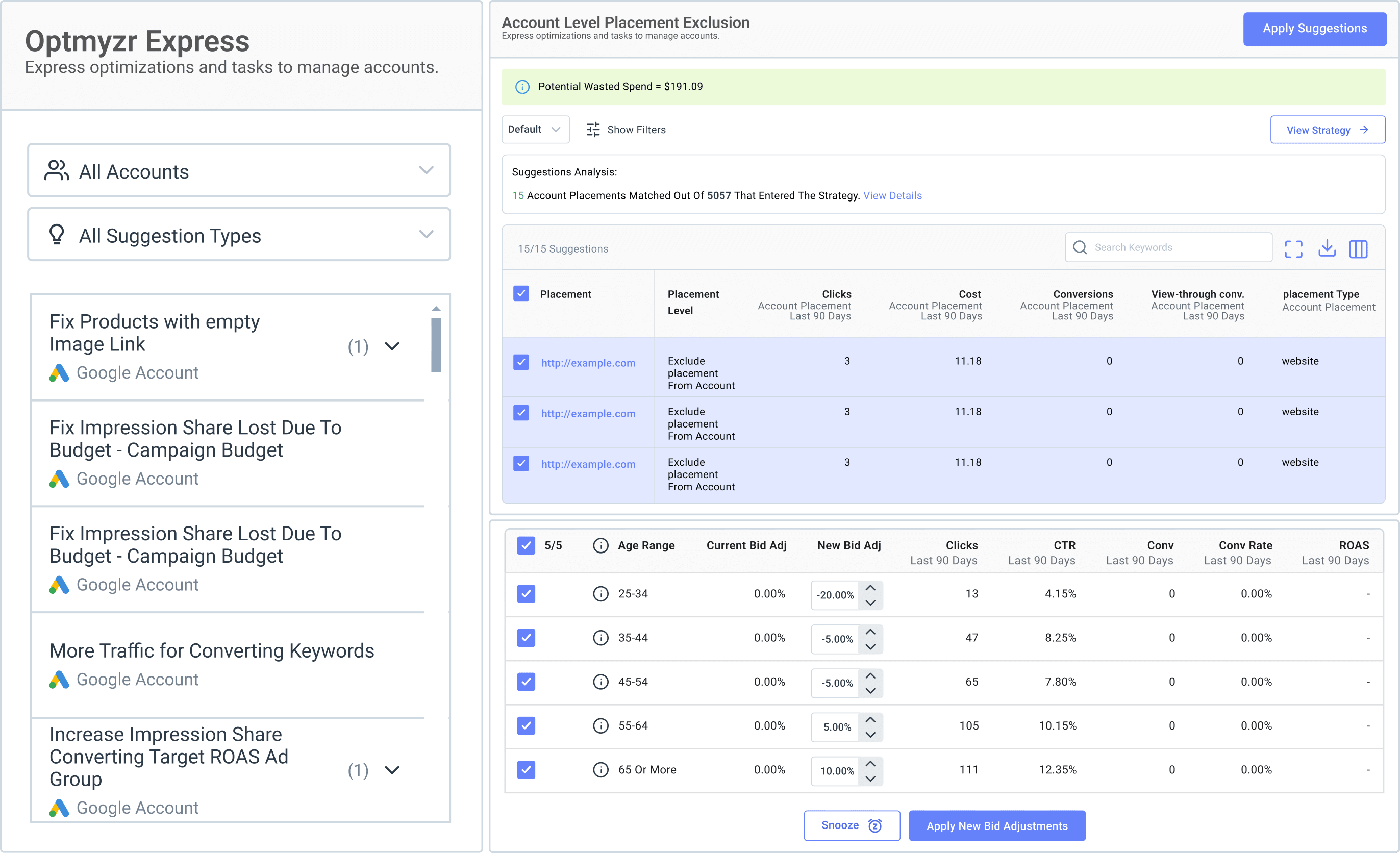
Task: Uncheck the first http://example.com placement row
Action: click(x=521, y=362)
